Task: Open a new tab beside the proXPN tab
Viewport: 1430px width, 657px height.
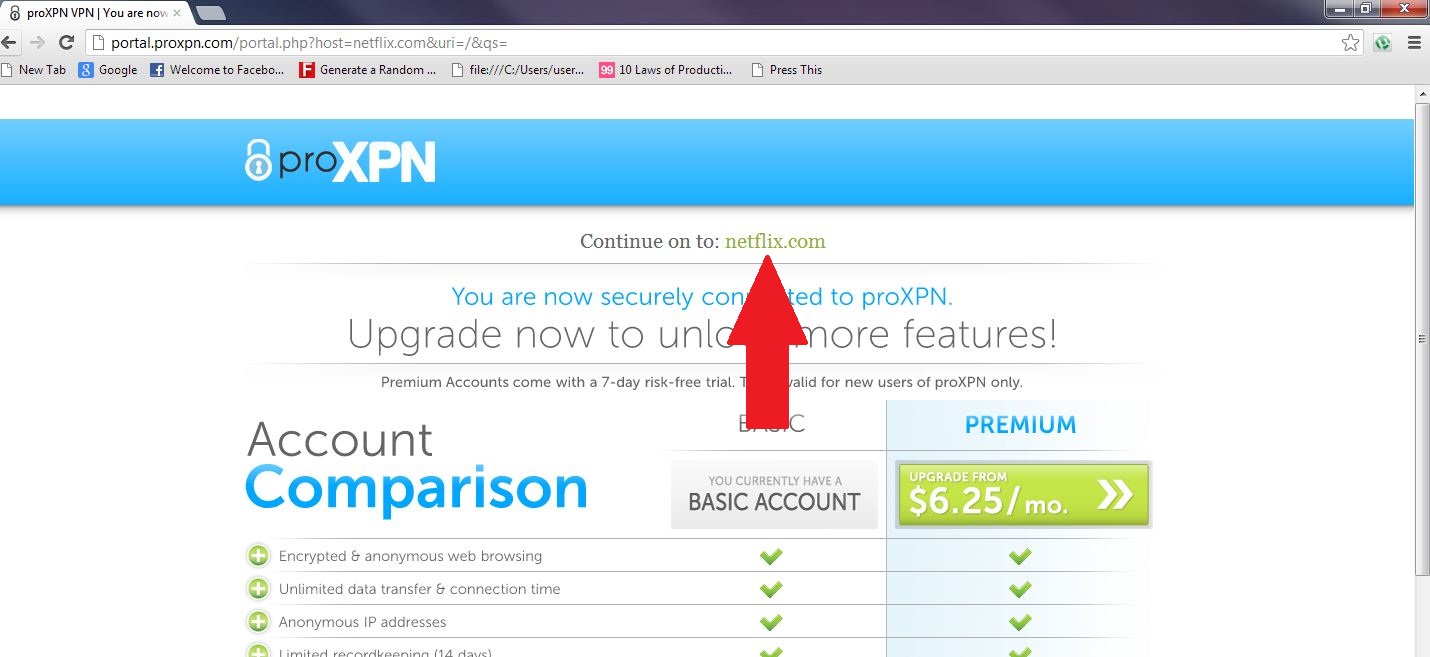Action: click(x=210, y=13)
